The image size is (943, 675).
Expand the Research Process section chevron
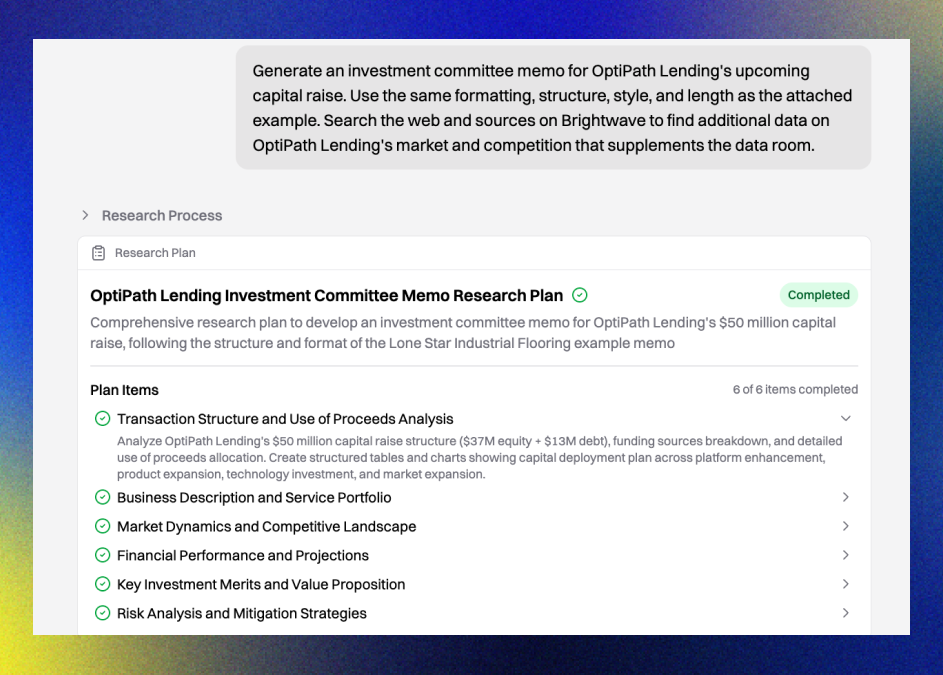coord(85,215)
